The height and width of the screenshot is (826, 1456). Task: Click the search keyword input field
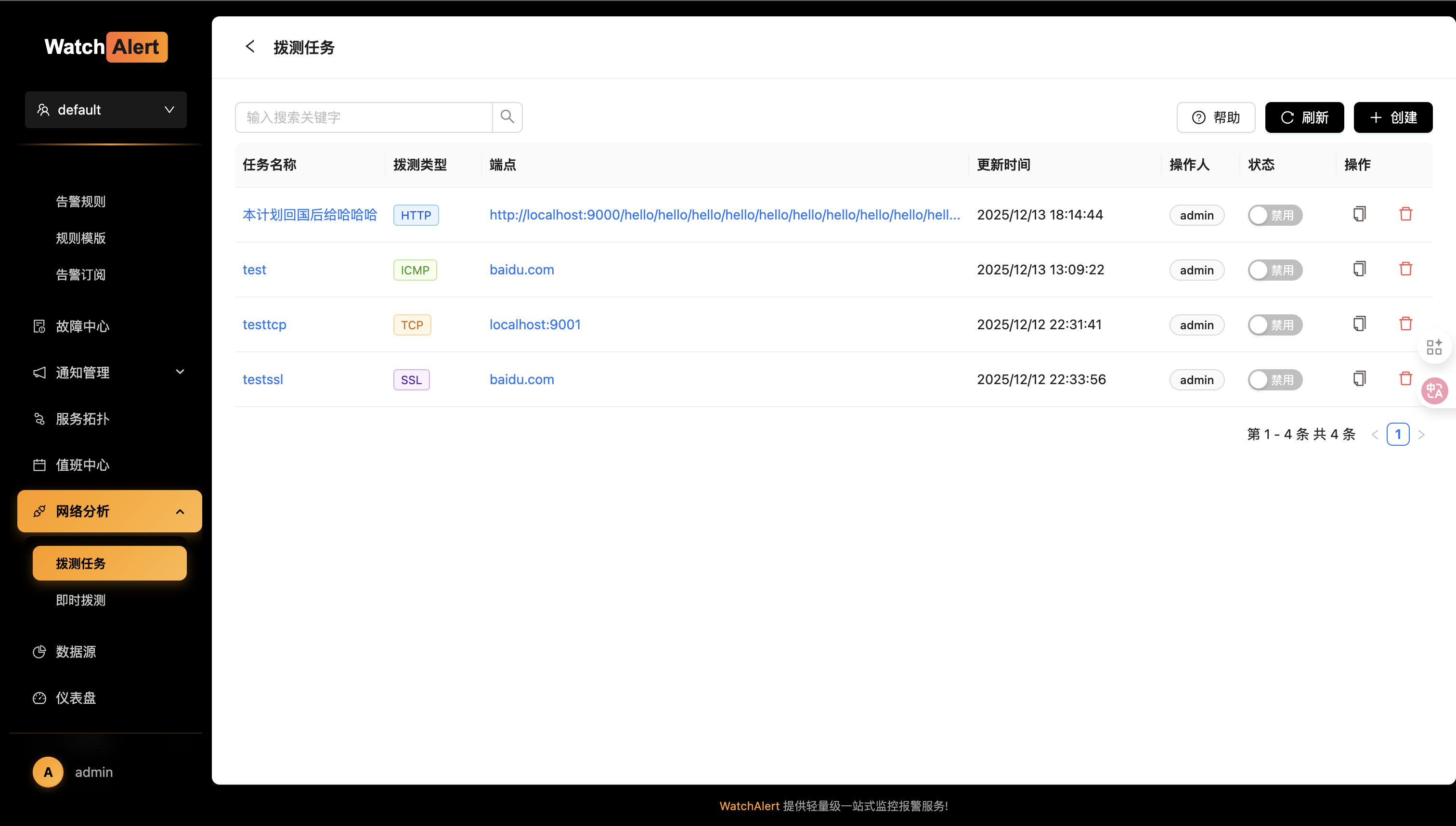tap(364, 117)
